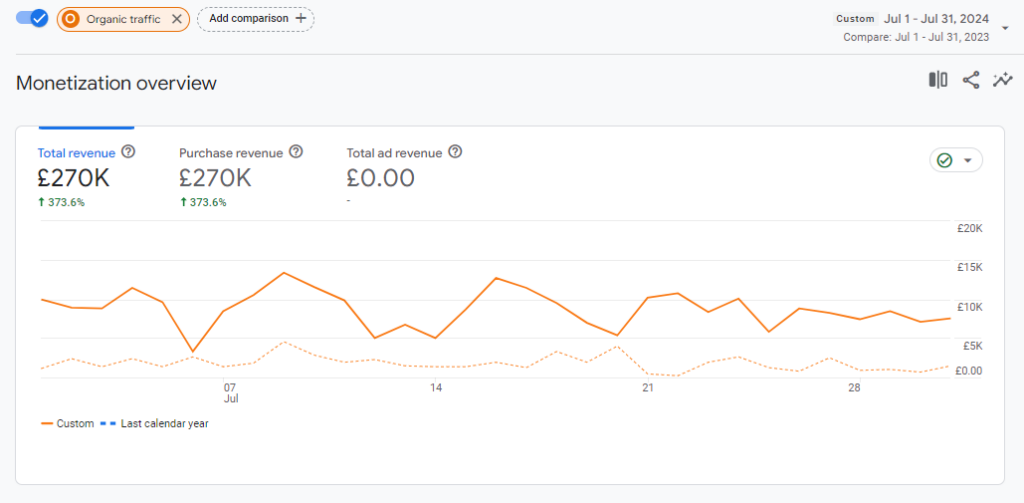Click the Add comparison button
Image resolution: width=1024 pixels, height=503 pixels.
click(256, 18)
